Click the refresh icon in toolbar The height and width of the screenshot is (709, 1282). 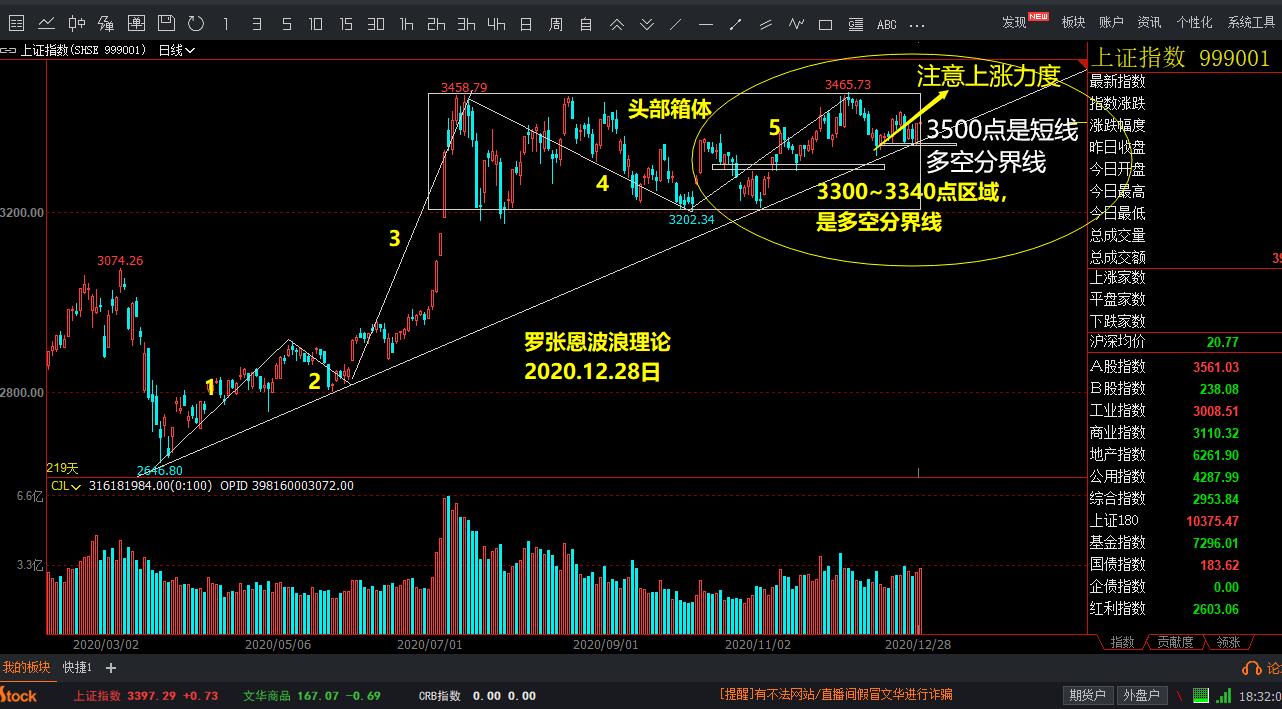pos(196,24)
